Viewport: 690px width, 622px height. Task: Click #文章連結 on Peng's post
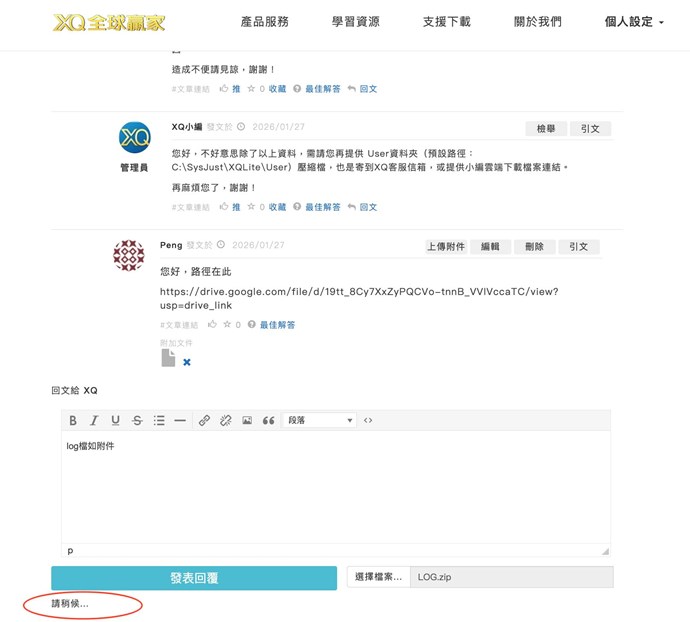179,325
